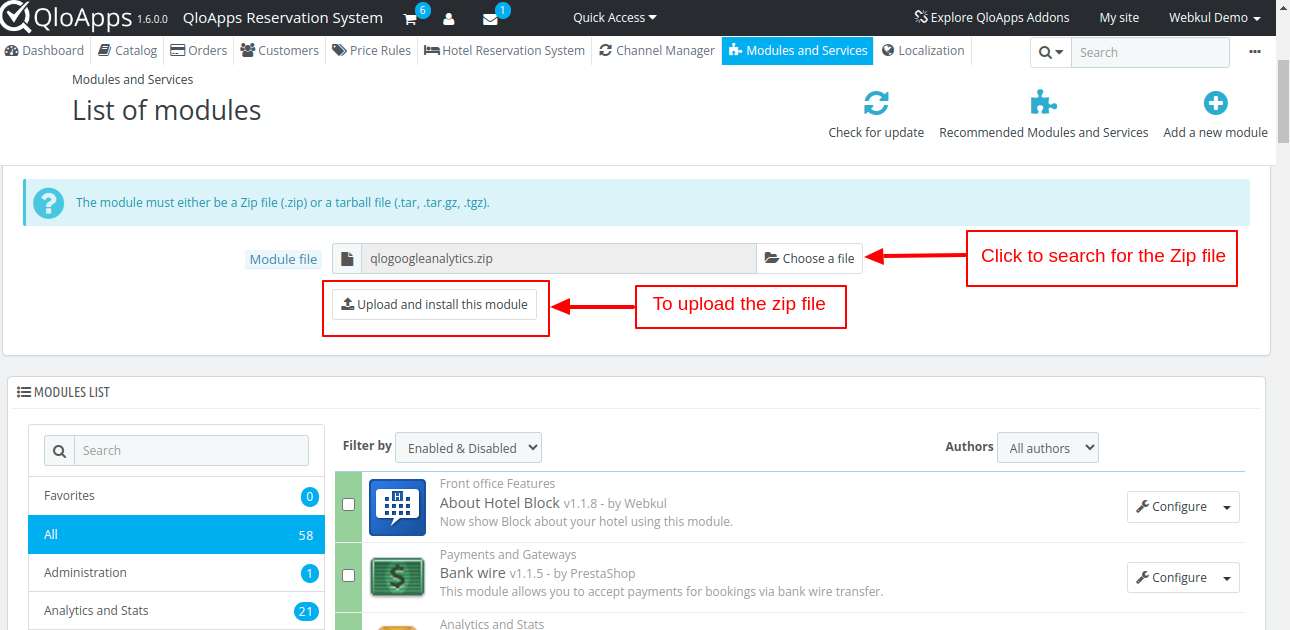
Task: Open the Customers menu
Action: tap(280, 50)
